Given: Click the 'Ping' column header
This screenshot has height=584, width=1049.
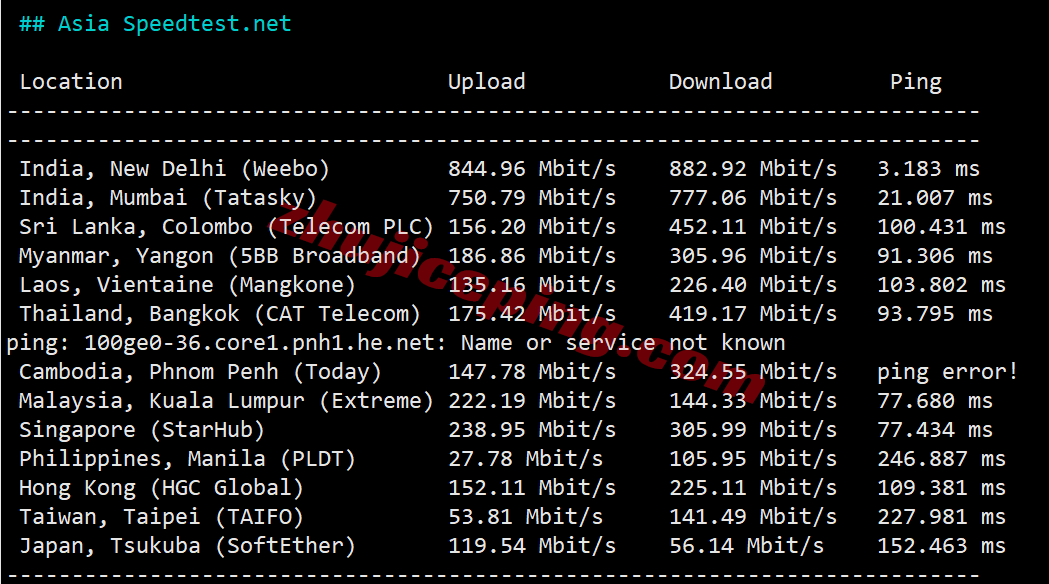Looking at the screenshot, I should 915,82.
